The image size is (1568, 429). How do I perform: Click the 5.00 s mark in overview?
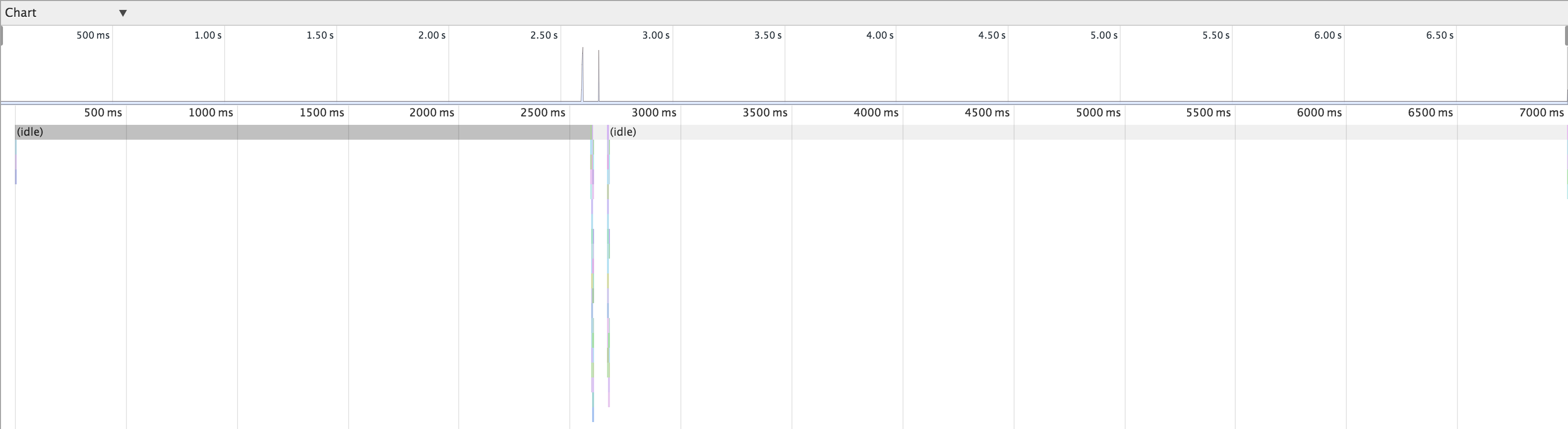(1103, 35)
